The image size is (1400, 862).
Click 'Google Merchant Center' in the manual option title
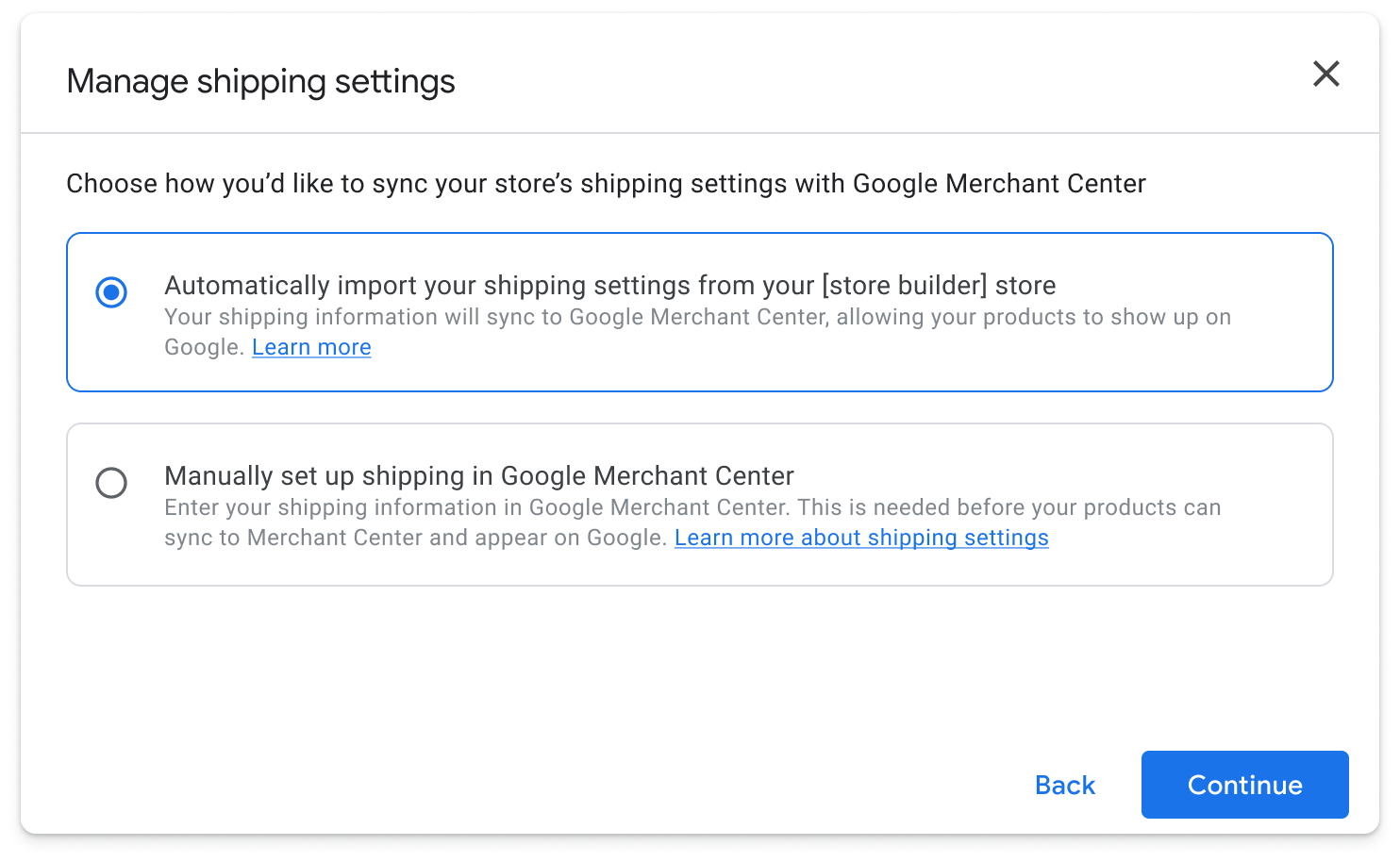tap(647, 475)
